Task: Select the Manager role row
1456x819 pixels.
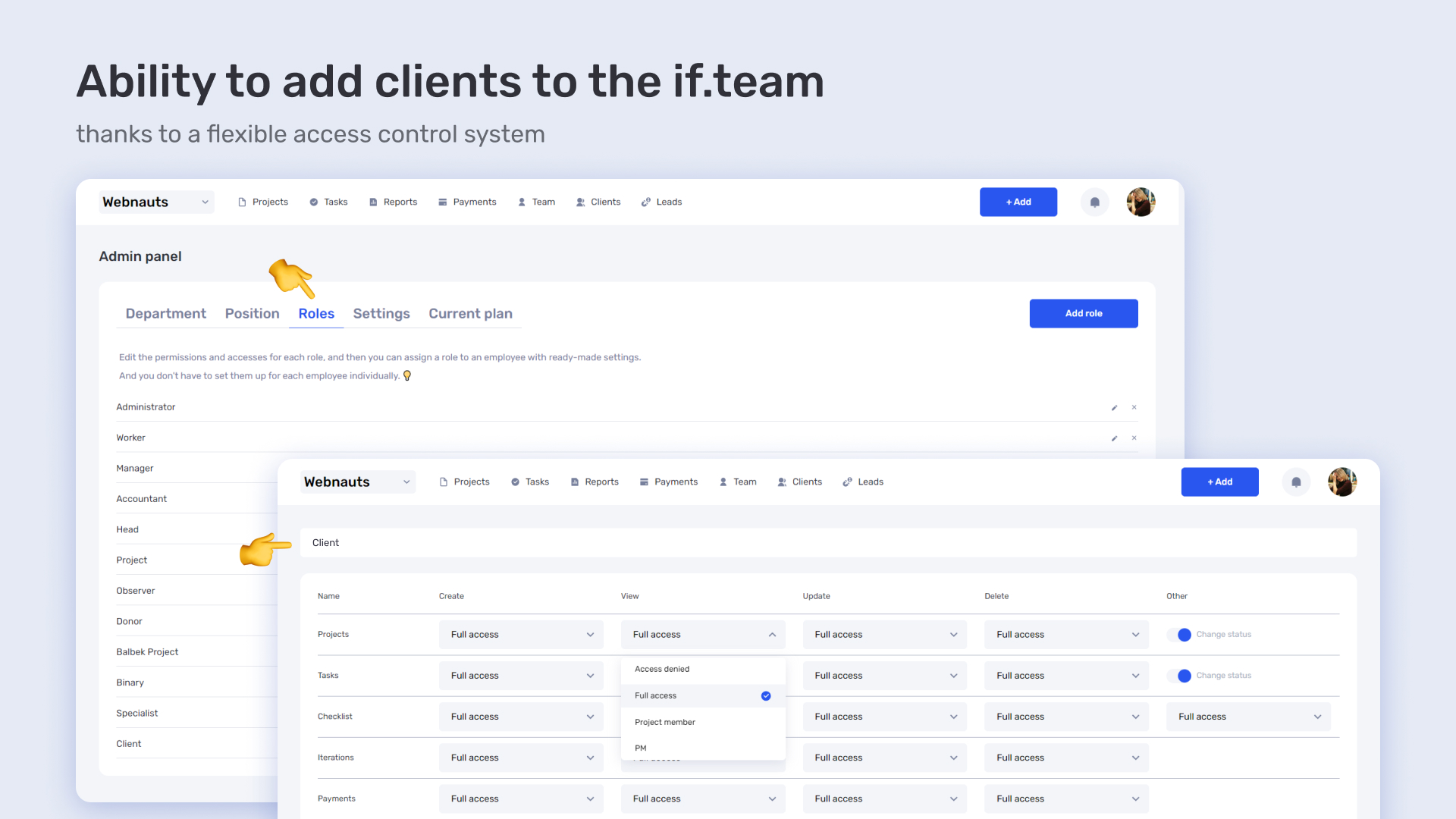Action: (196, 468)
